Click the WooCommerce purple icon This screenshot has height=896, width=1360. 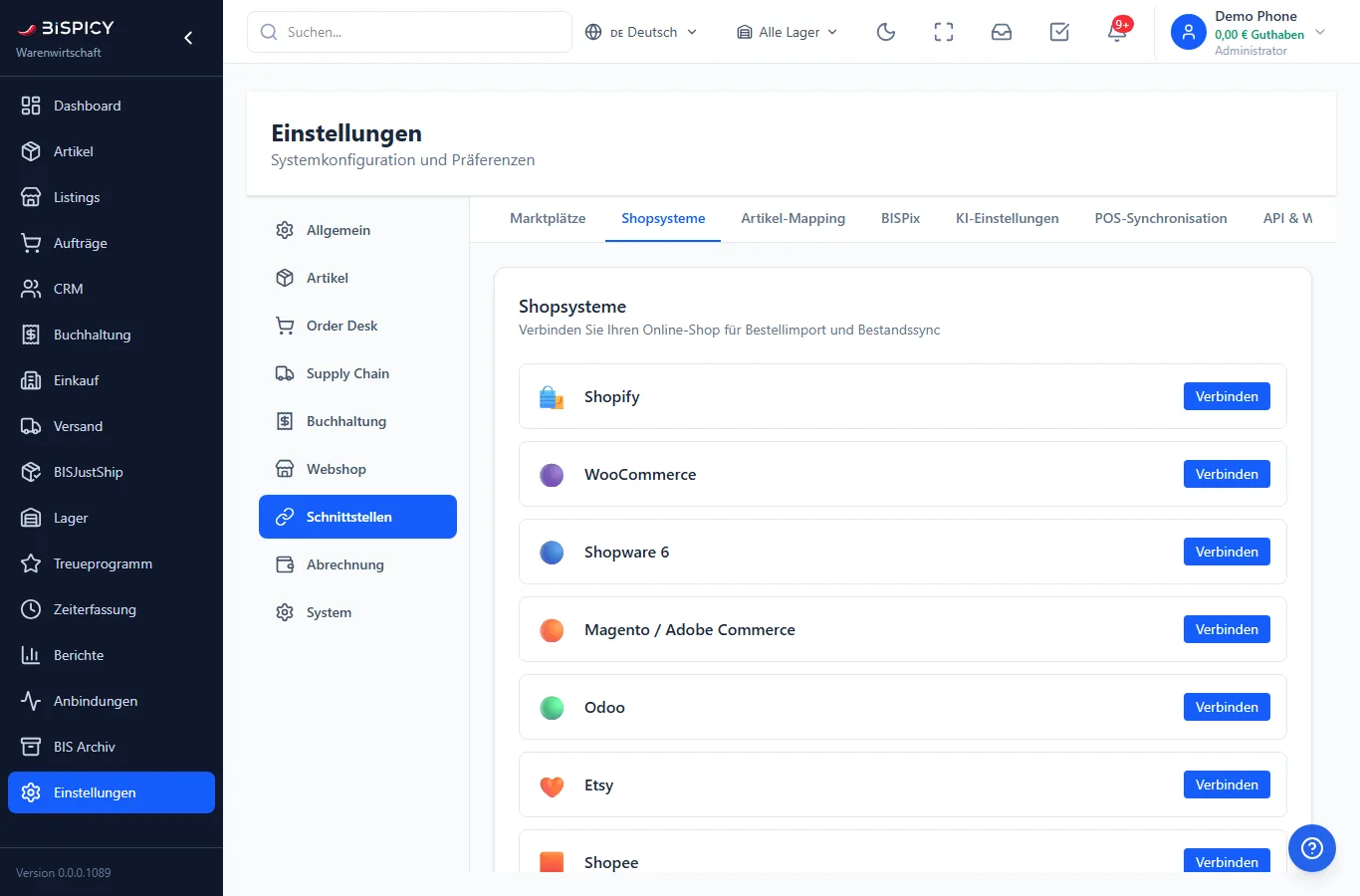tap(552, 475)
